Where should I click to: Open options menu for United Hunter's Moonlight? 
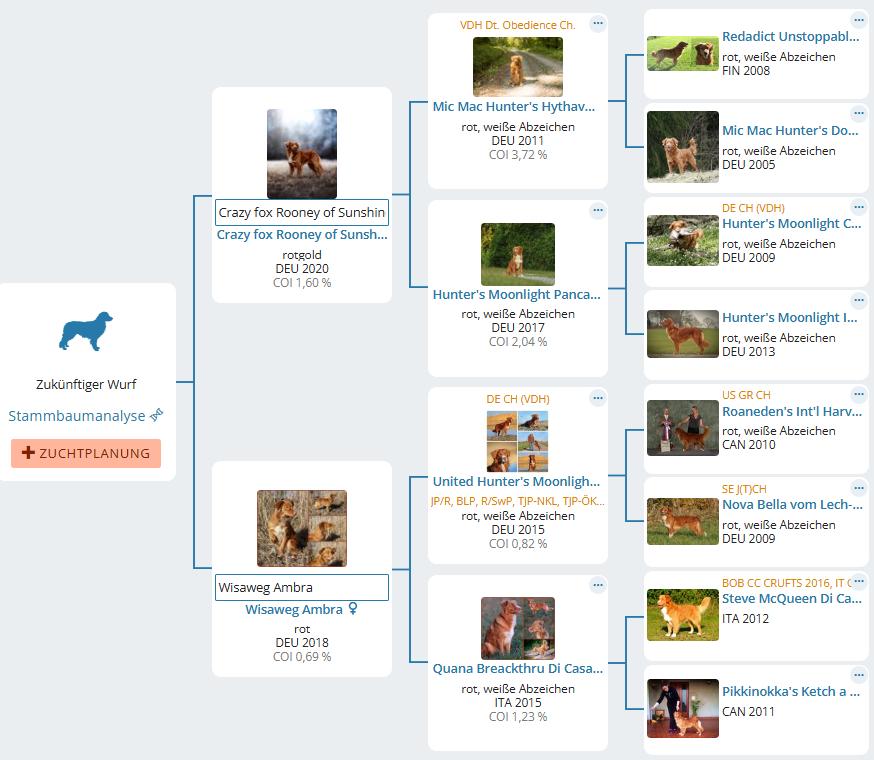point(598,398)
